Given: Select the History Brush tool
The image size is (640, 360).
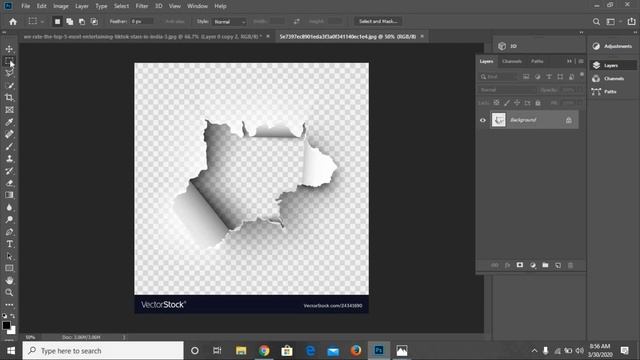Looking at the screenshot, I should pyautogui.click(x=9, y=171).
